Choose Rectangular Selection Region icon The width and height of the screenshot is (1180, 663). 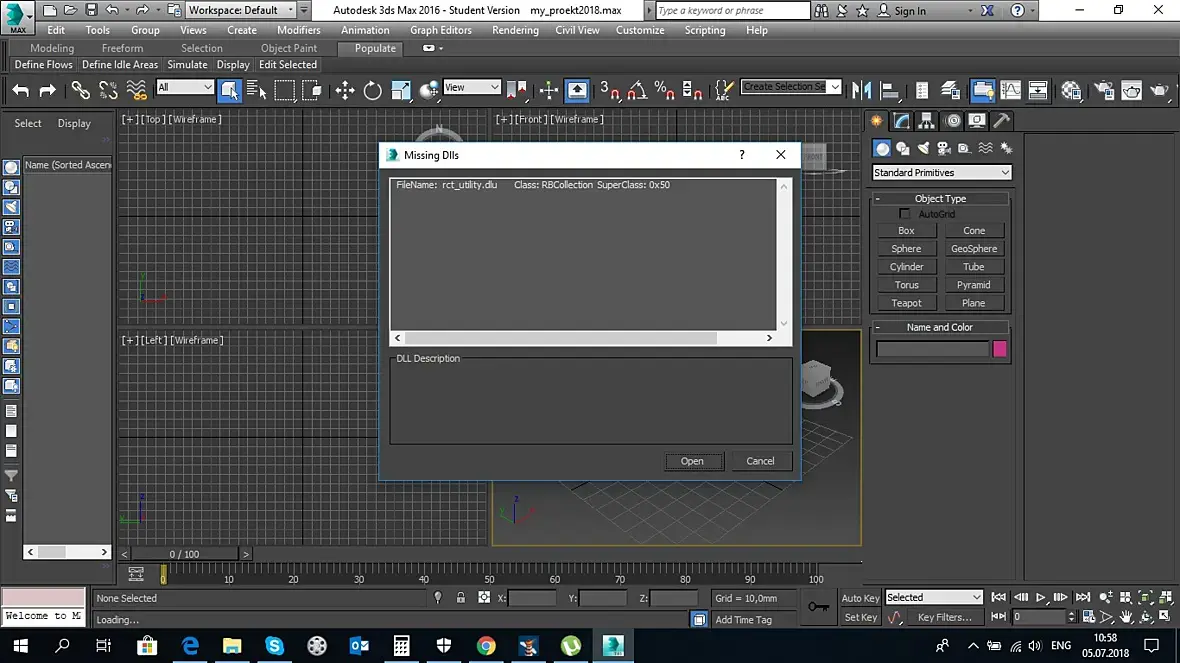(x=284, y=91)
